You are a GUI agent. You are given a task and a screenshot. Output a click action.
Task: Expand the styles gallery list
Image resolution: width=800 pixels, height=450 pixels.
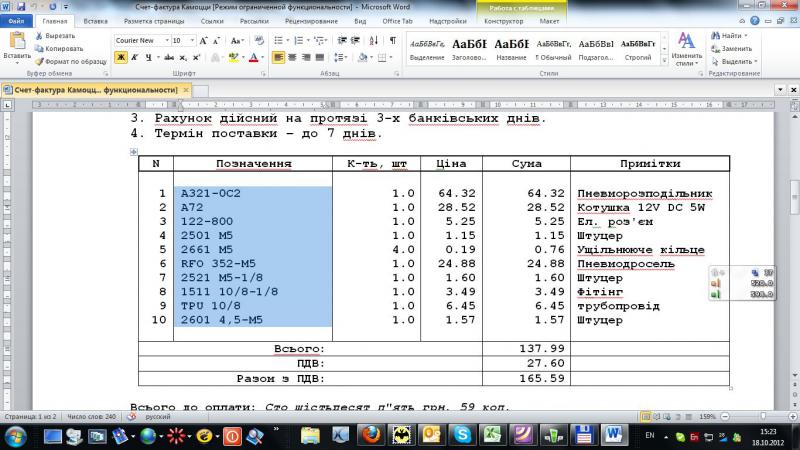tap(663, 59)
